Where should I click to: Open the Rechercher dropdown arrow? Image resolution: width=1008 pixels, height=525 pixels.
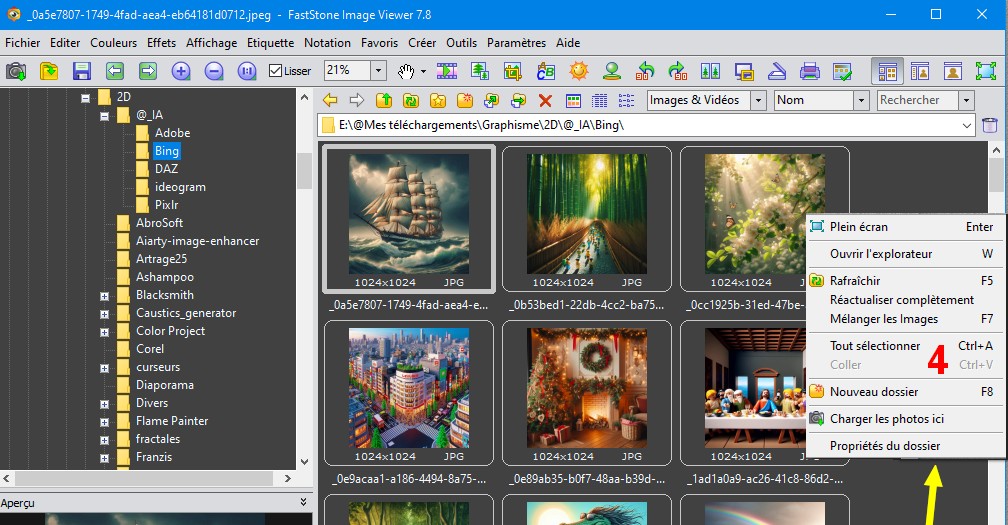point(966,100)
